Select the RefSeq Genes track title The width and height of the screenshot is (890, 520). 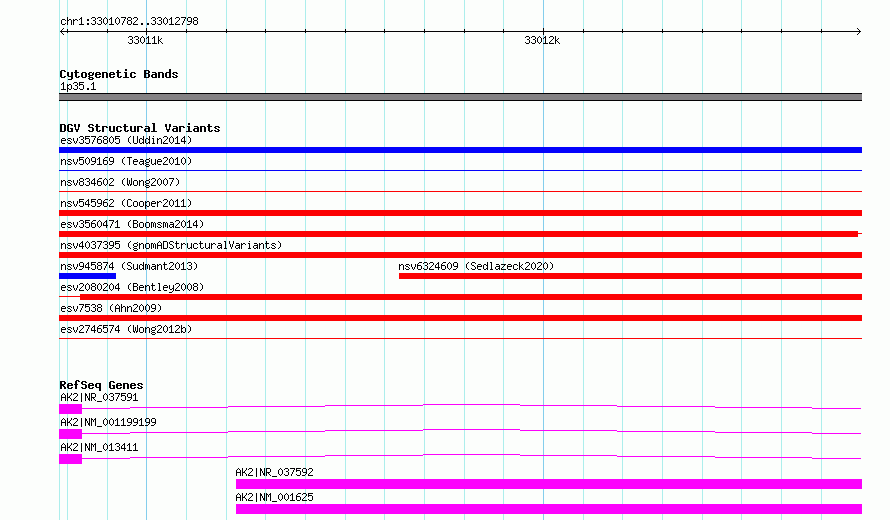coord(101,385)
